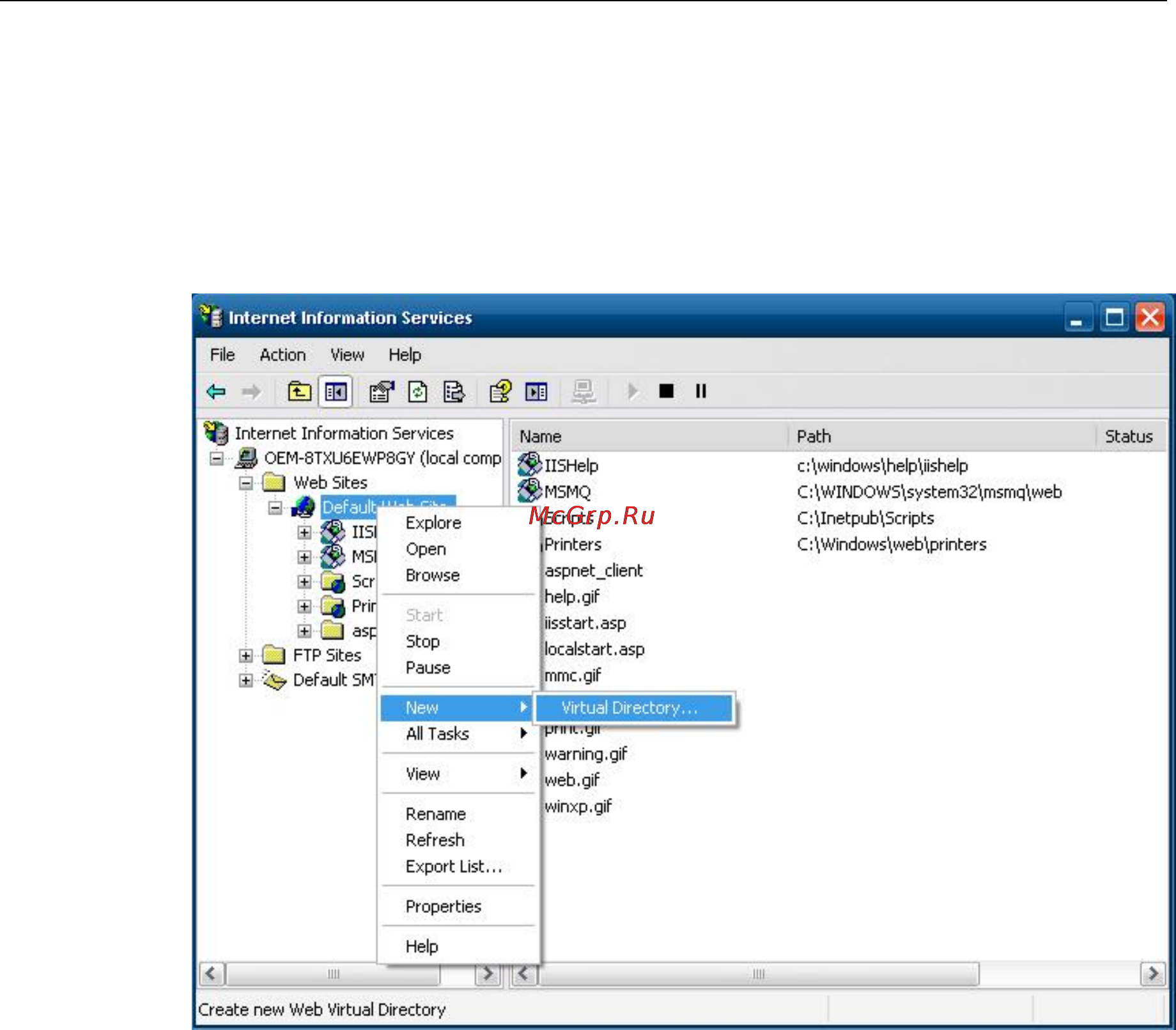Expand the IISHelp tree node
This screenshot has width=1176, height=1030.
(x=305, y=532)
